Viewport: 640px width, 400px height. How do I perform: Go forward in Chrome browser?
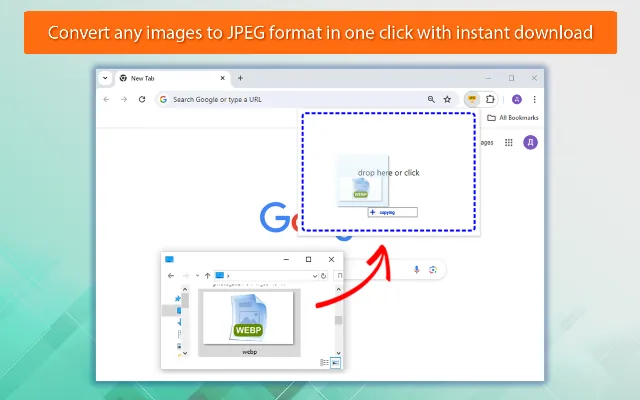coord(124,99)
